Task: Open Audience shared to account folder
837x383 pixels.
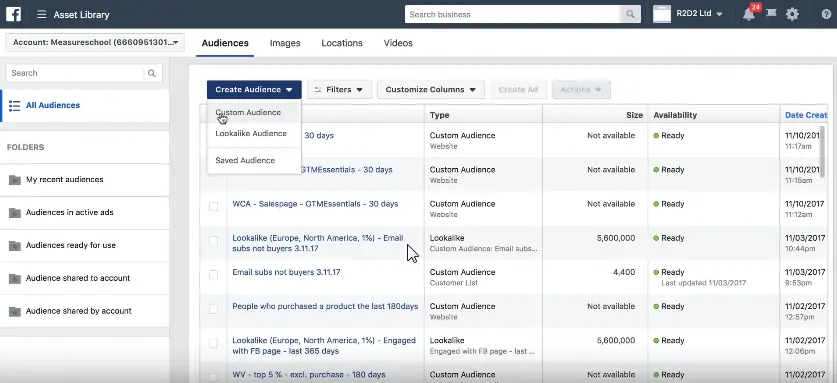Action: point(85,278)
